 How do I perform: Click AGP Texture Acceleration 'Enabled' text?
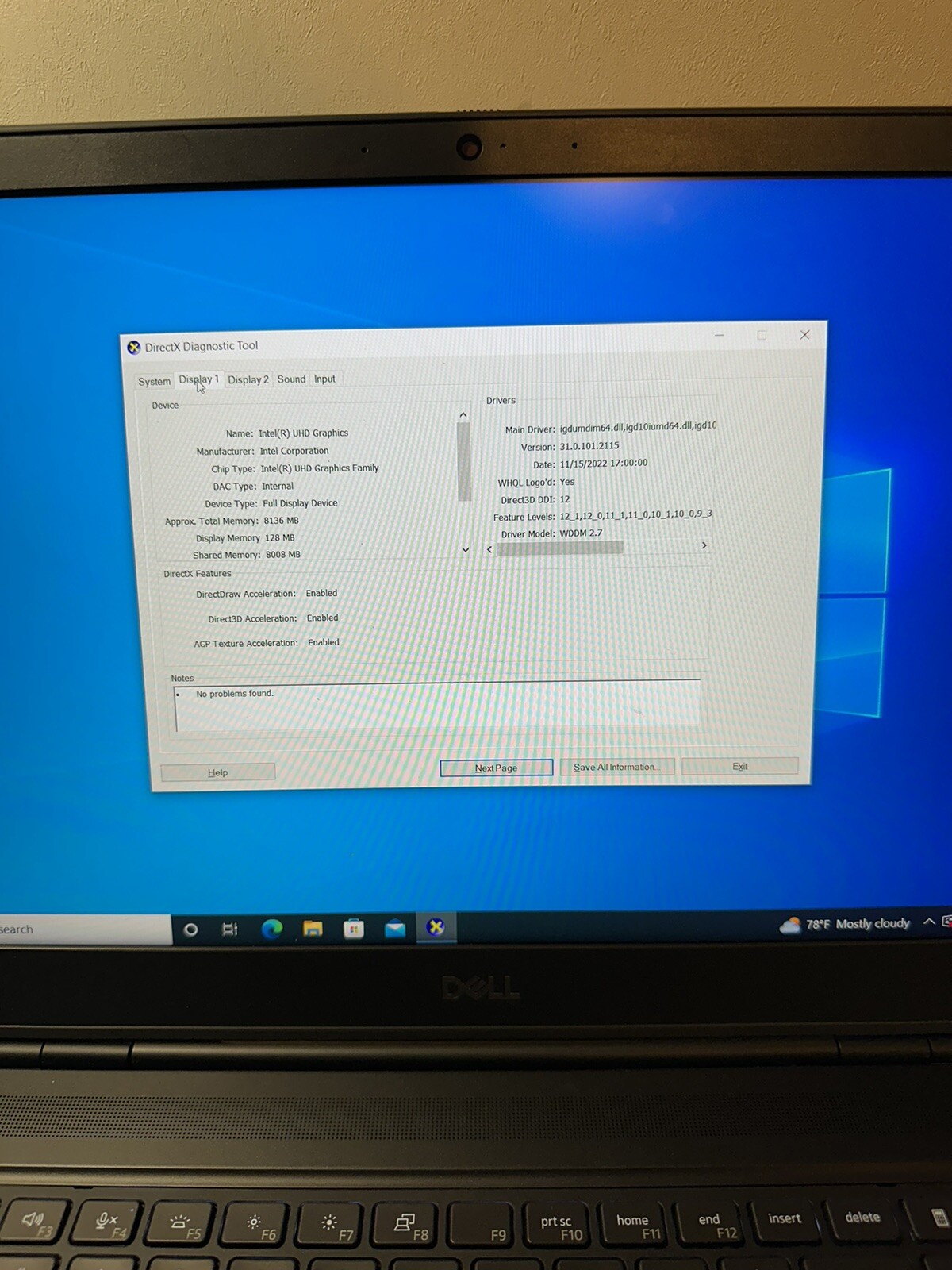click(323, 642)
